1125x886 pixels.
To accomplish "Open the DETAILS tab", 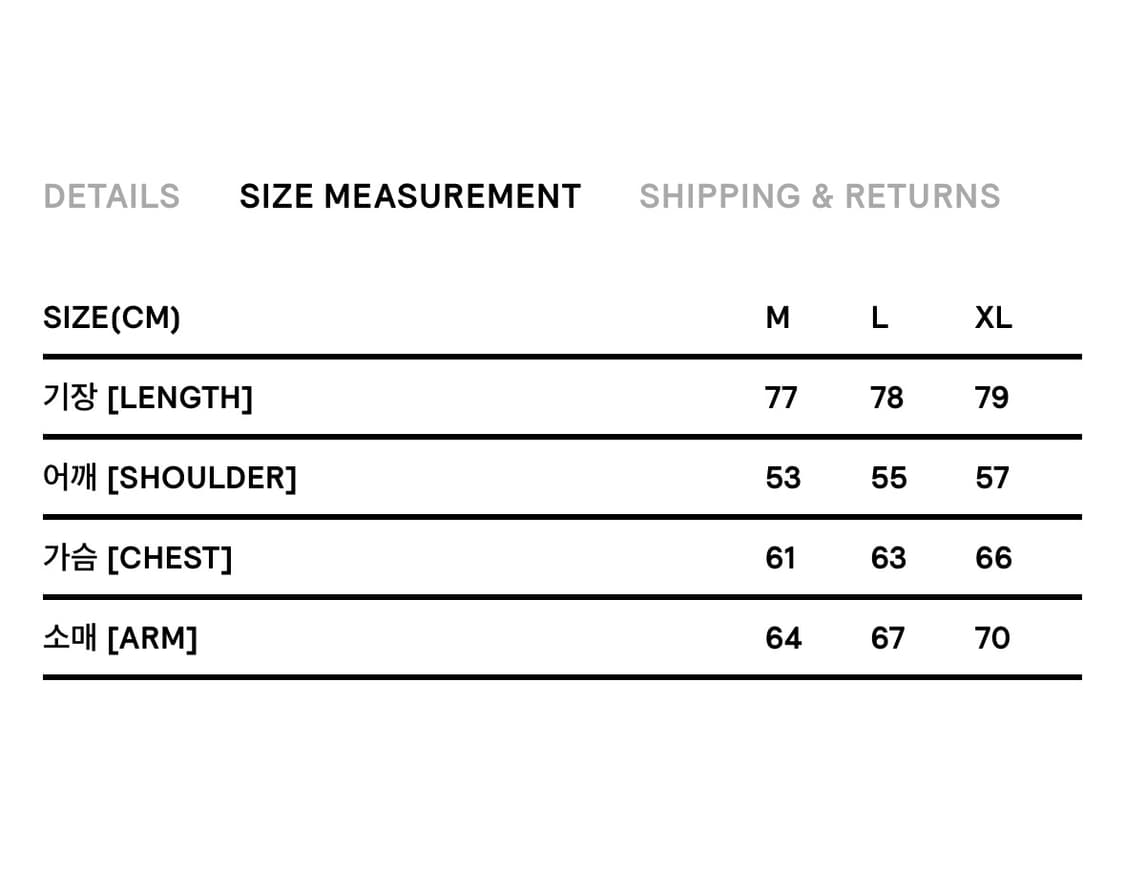I will (x=111, y=196).
